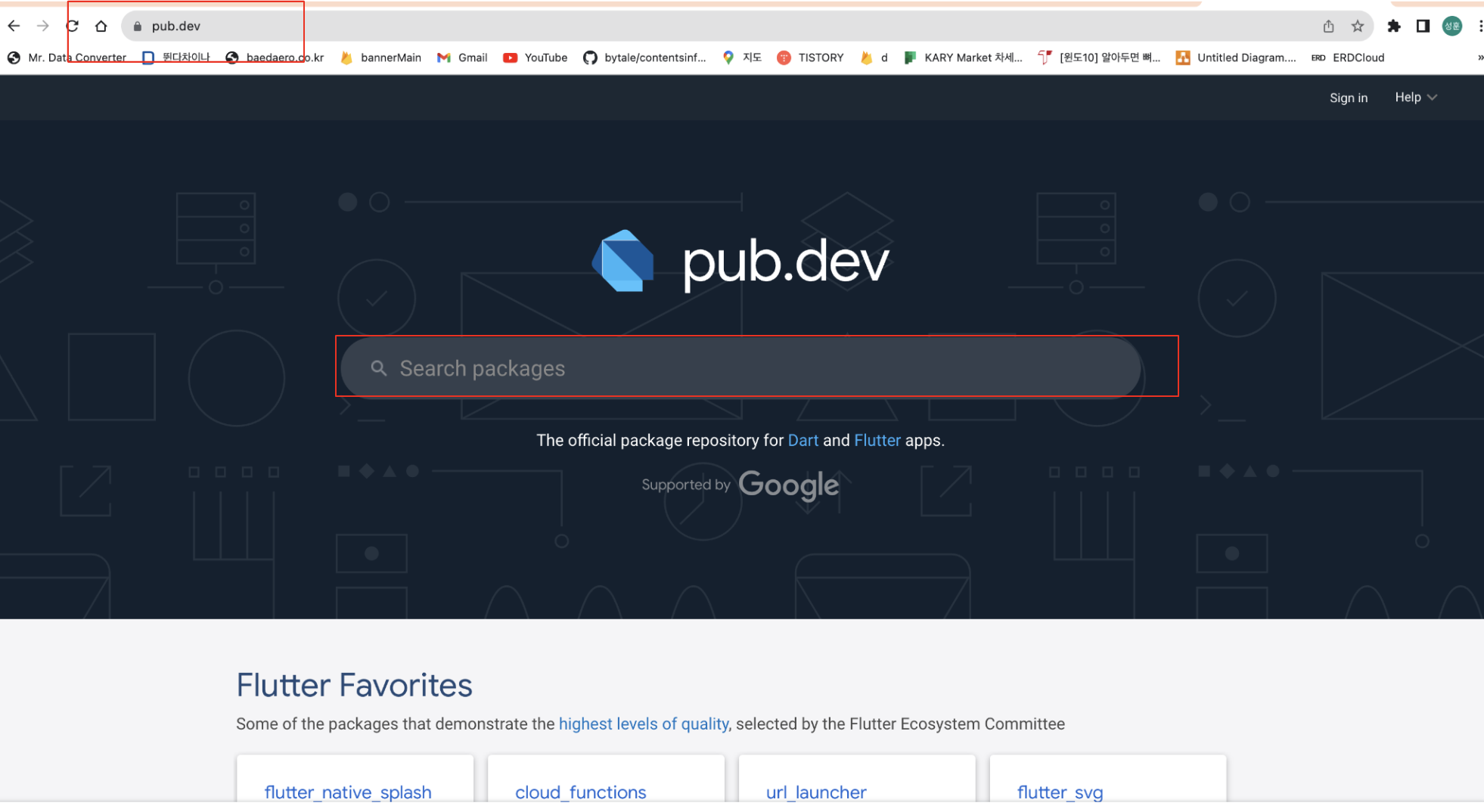
Task: Expand the Help dropdown menu
Action: pyautogui.click(x=1416, y=98)
